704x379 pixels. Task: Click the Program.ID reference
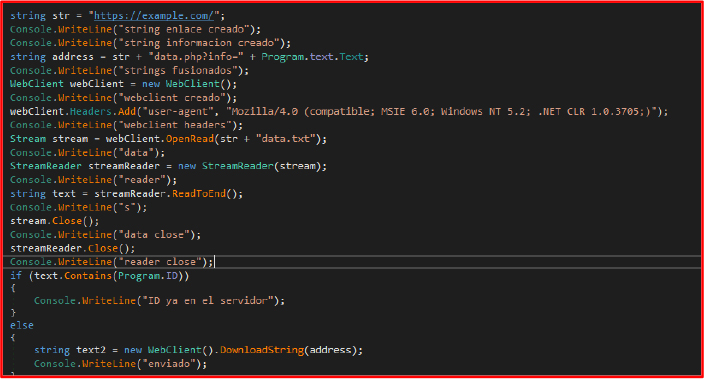[148, 276]
